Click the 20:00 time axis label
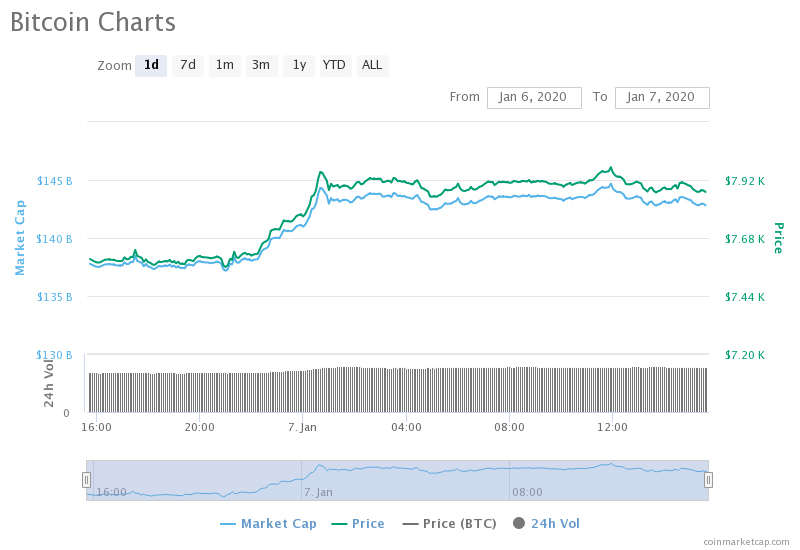Image resolution: width=800 pixels, height=550 pixels. (199, 428)
